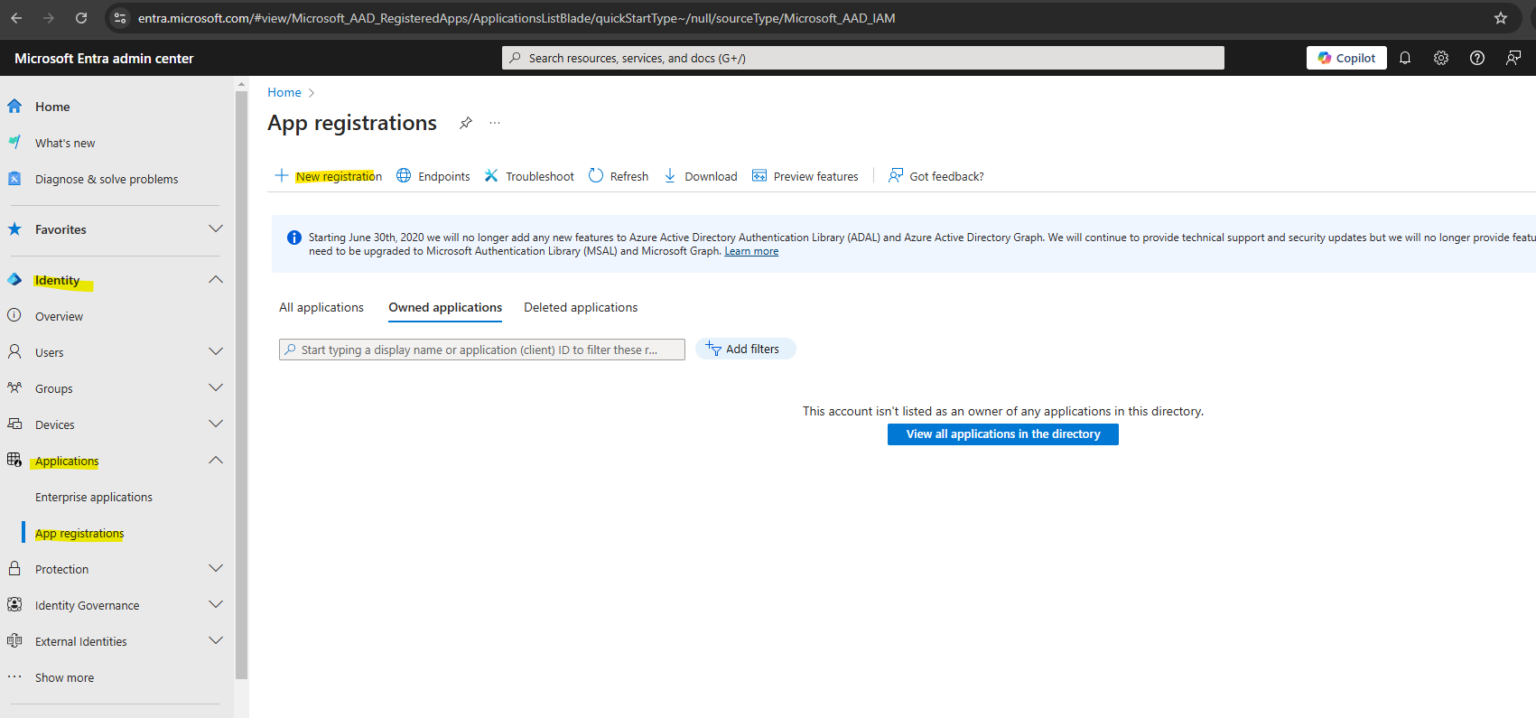The height and width of the screenshot is (718, 1536).
Task: Open Copilot from the top bar
Action: [1346, 57]
